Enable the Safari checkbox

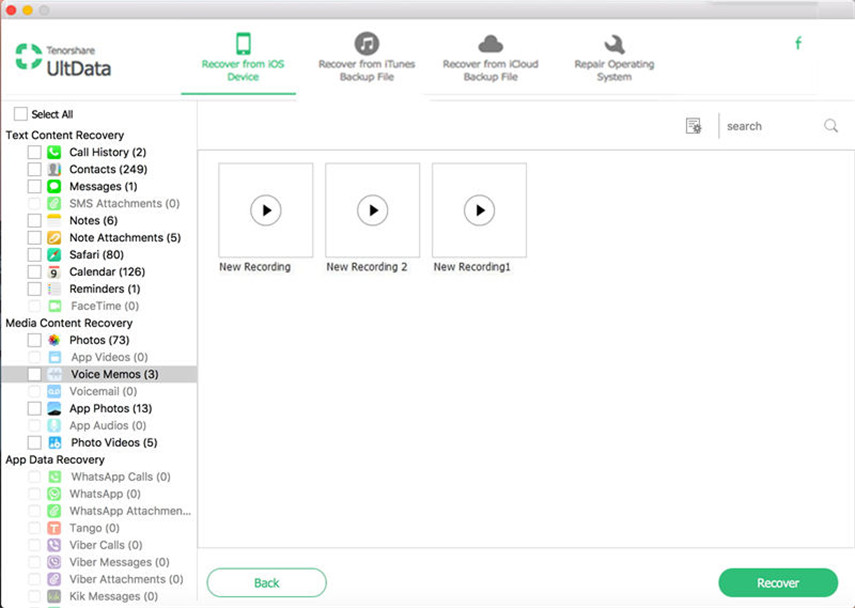[x=34, y=255]
